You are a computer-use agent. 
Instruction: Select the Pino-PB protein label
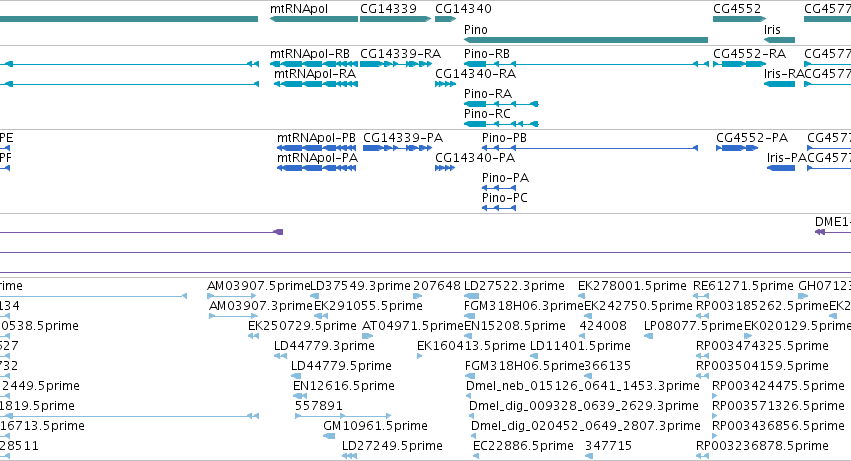pyautogui.click(x=504, y=138)
